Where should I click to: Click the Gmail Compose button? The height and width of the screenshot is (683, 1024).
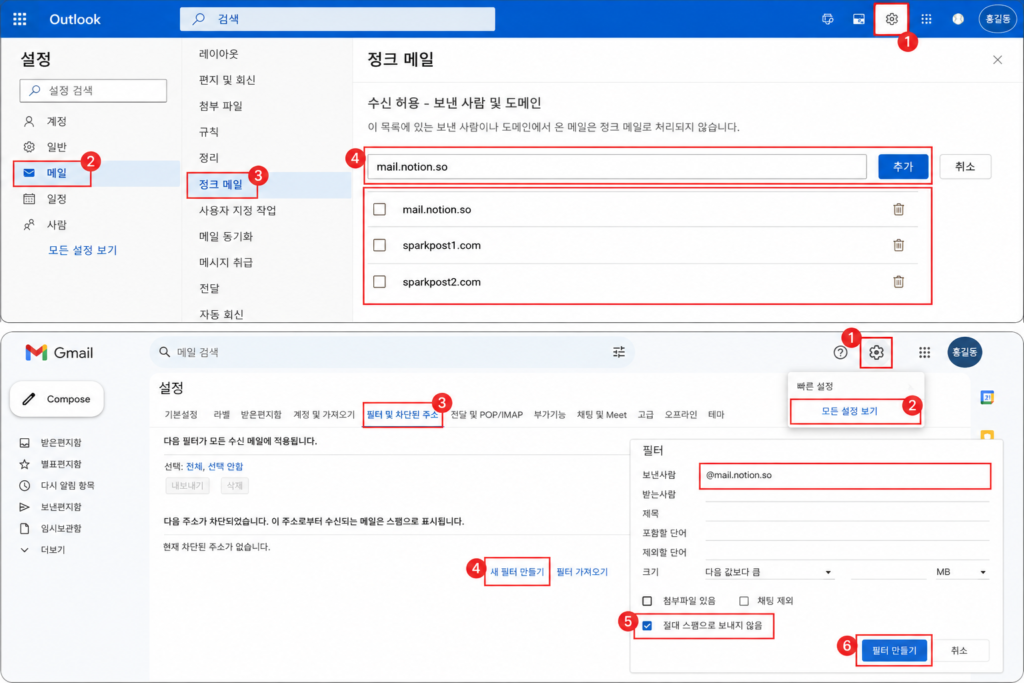point(57,399)
